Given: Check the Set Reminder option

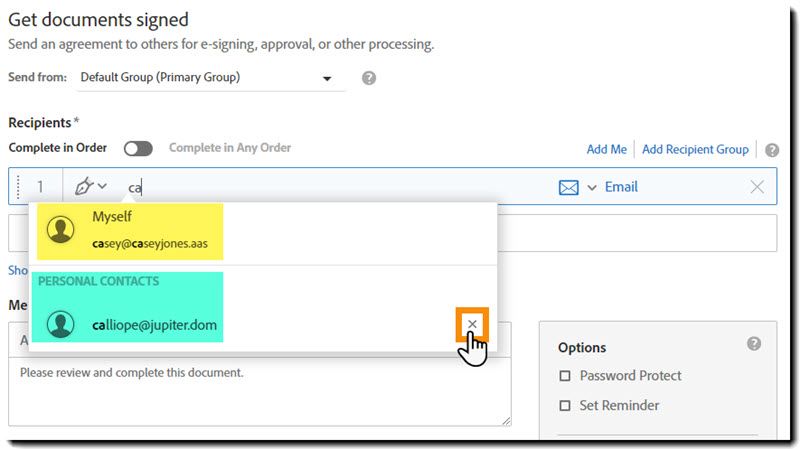Looking at the screenshot, I should coord(565,406).
